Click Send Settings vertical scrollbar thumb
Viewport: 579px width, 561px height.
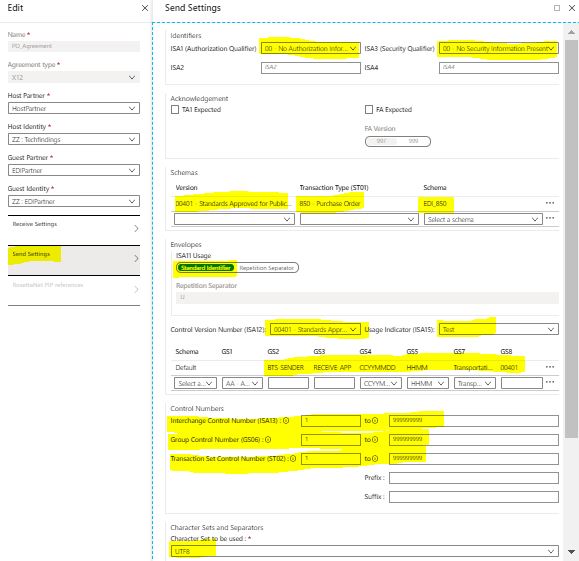click(x=571, y=239)
